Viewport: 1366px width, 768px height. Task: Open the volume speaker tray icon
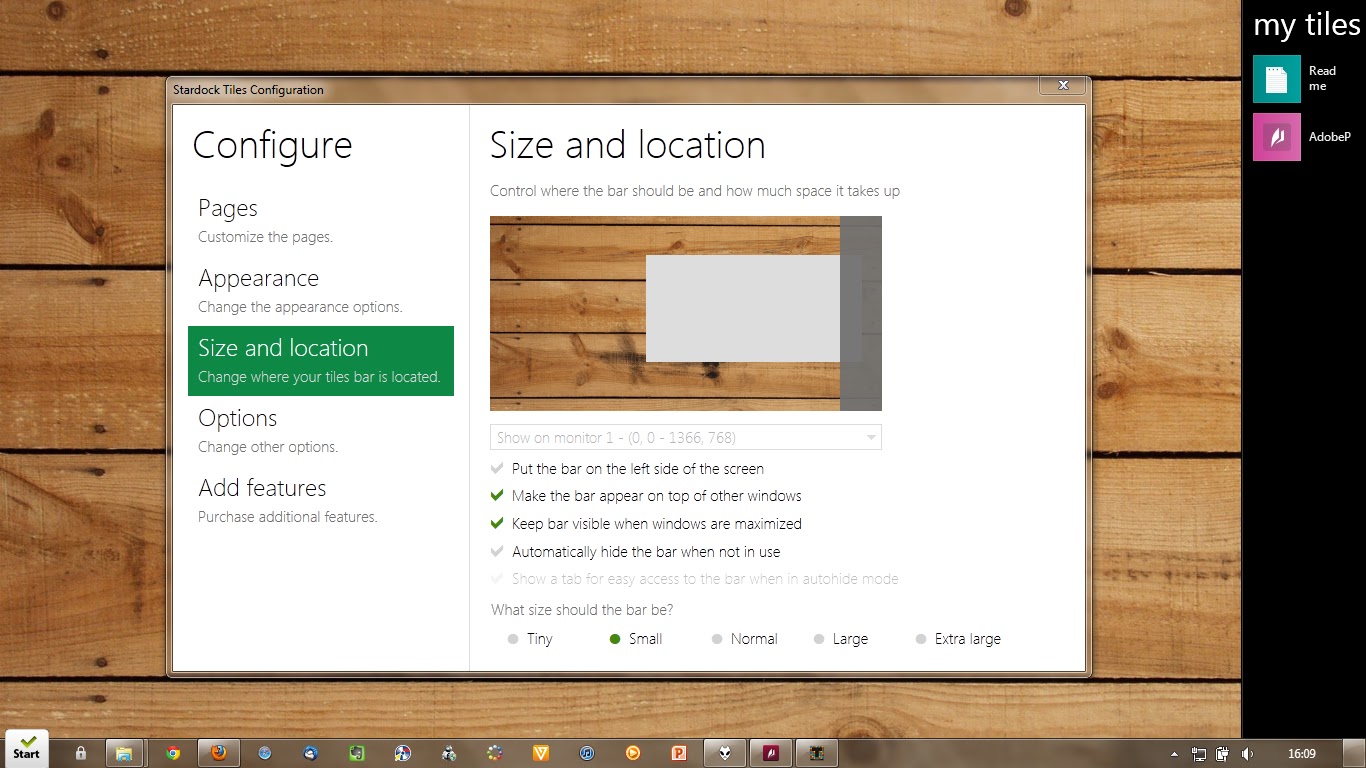click(1247, 753)
